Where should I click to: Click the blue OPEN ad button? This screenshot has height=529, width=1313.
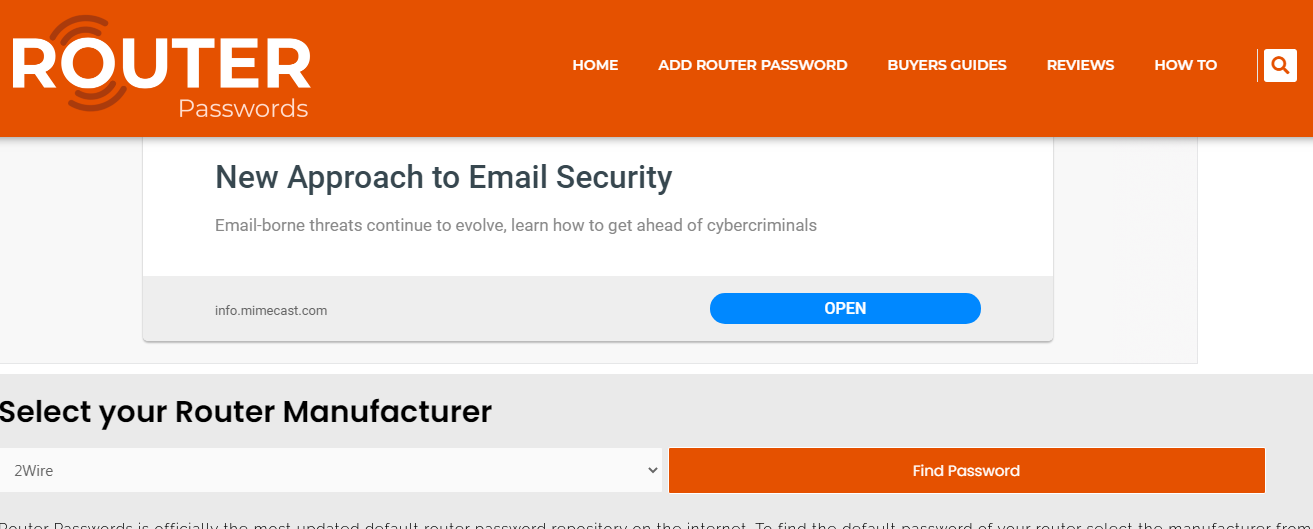pos(845,308)
